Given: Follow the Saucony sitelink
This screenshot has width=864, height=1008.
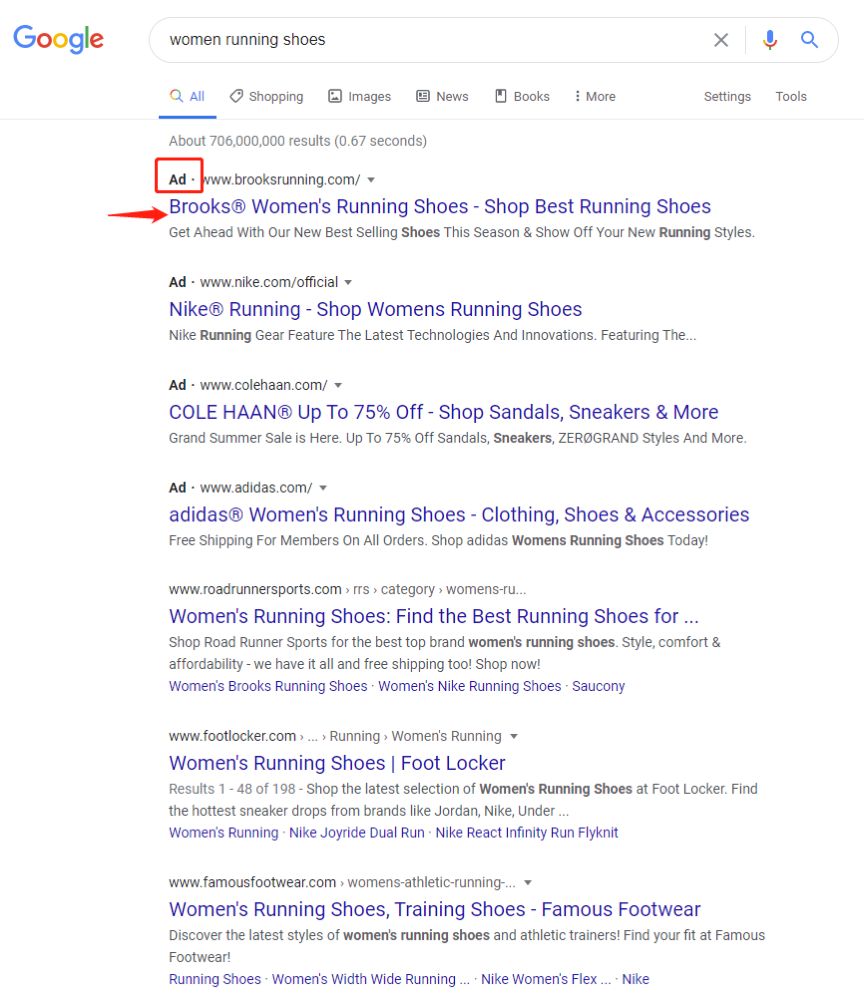Looking at the screenshot, I should coord(598,687).
